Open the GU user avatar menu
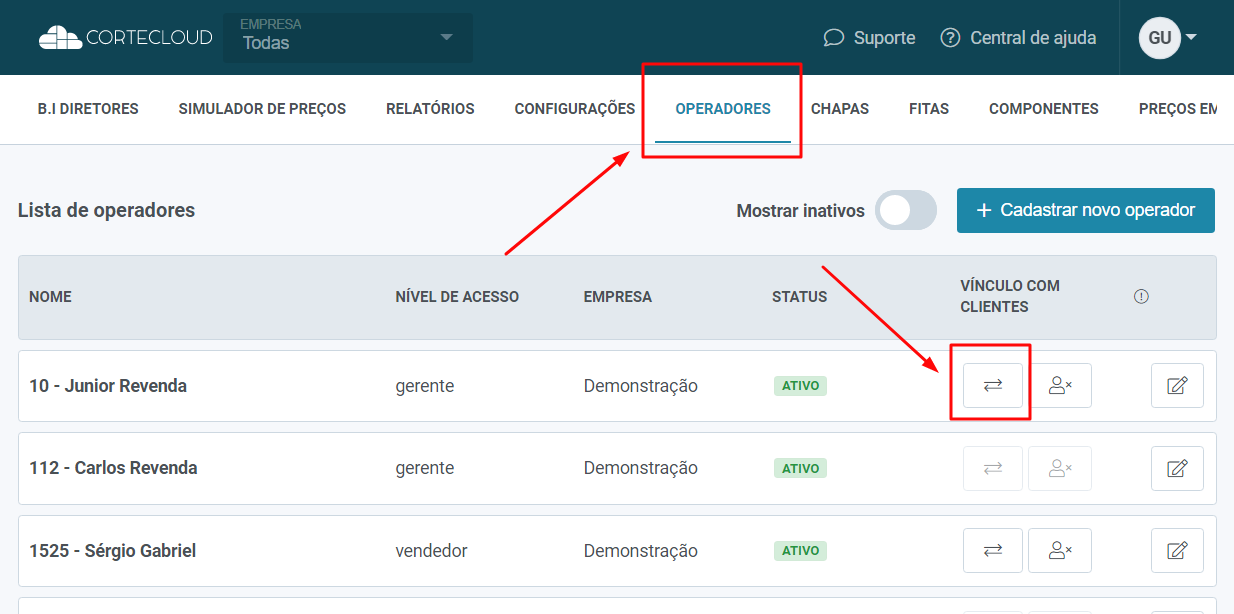 click(x=1168, y=38)
